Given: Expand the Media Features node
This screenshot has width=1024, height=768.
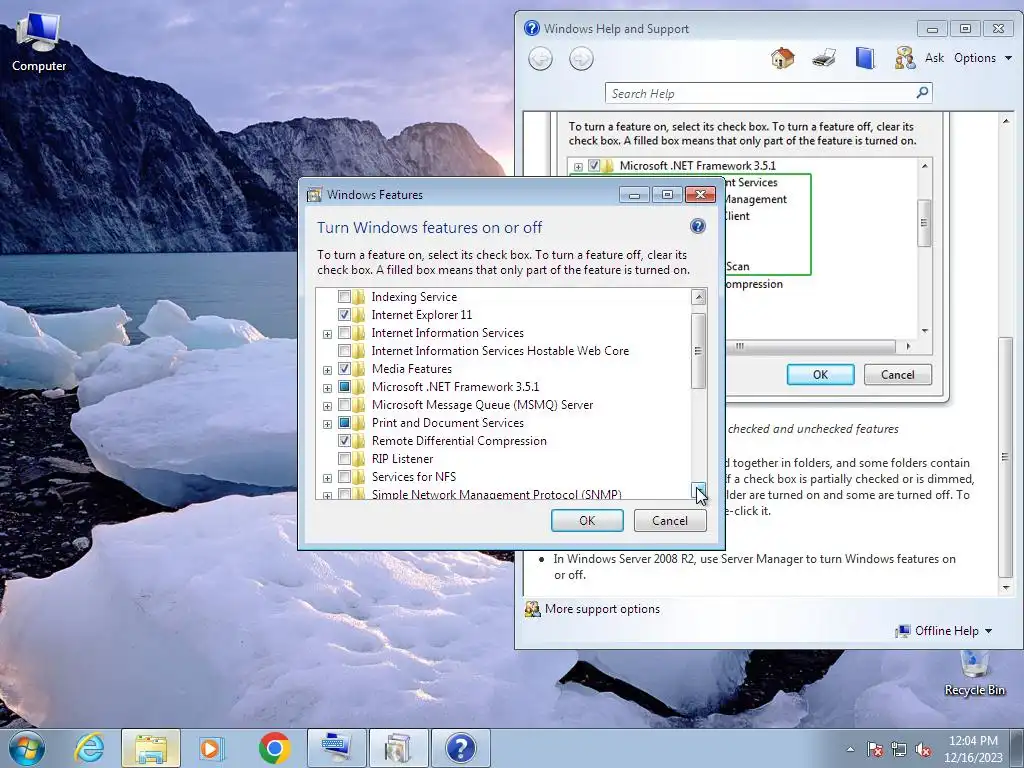Looking at the screenshot, I should (327, 370).
